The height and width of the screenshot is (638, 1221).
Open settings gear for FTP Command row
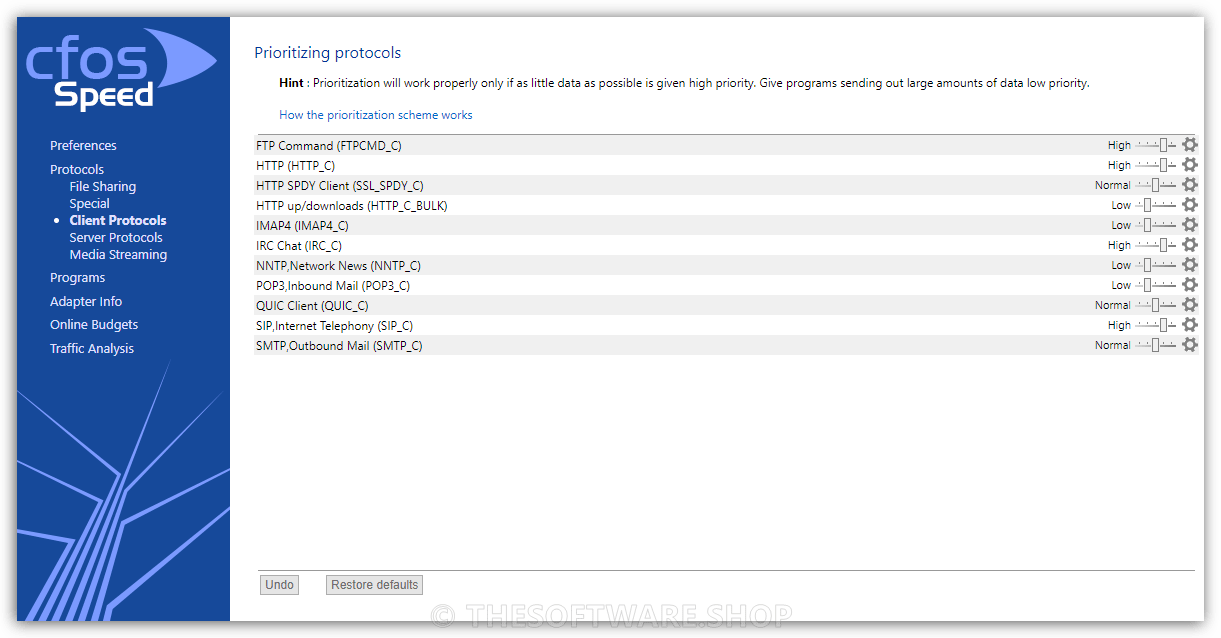(x=1189, y=145)
